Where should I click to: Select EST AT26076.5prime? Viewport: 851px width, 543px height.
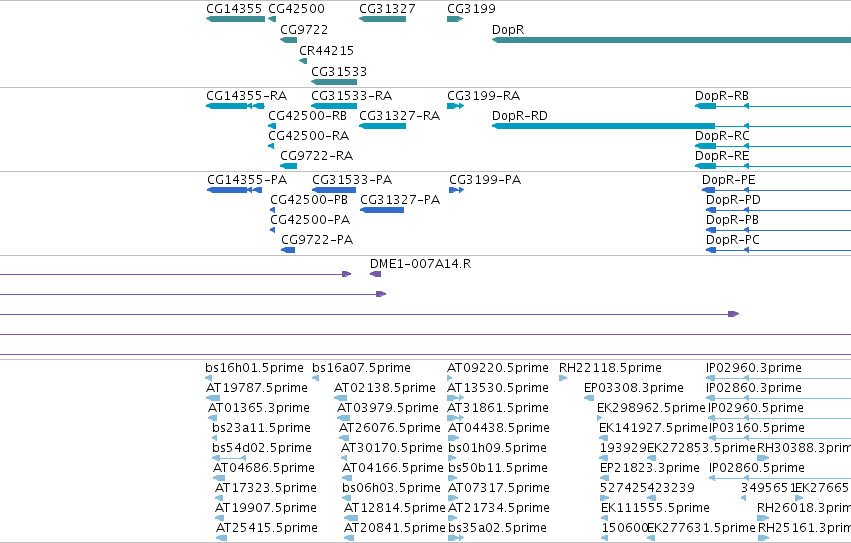point(345,439)
